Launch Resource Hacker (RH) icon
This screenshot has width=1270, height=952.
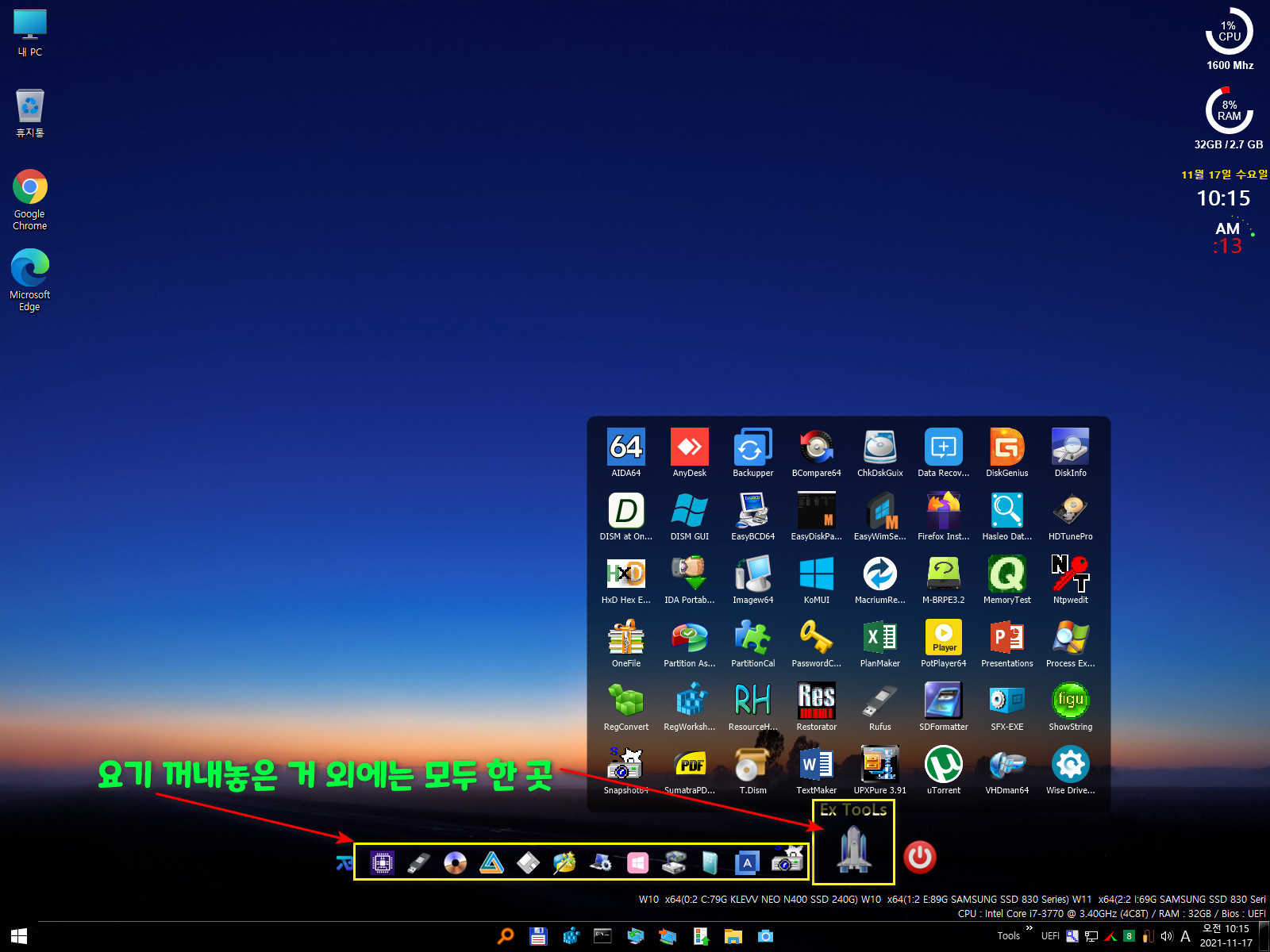click(752, 701)
